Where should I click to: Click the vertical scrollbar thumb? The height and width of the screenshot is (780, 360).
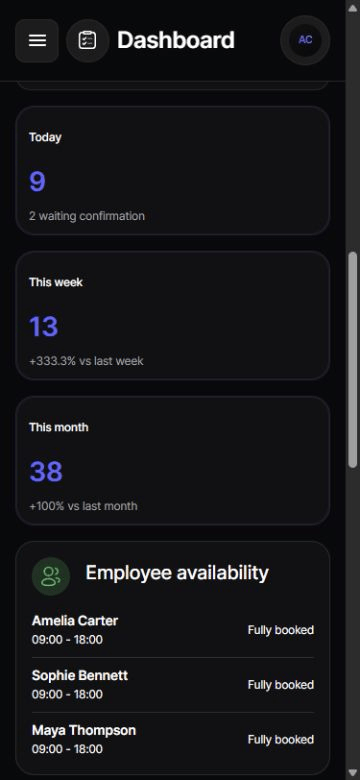pos(353,360)
